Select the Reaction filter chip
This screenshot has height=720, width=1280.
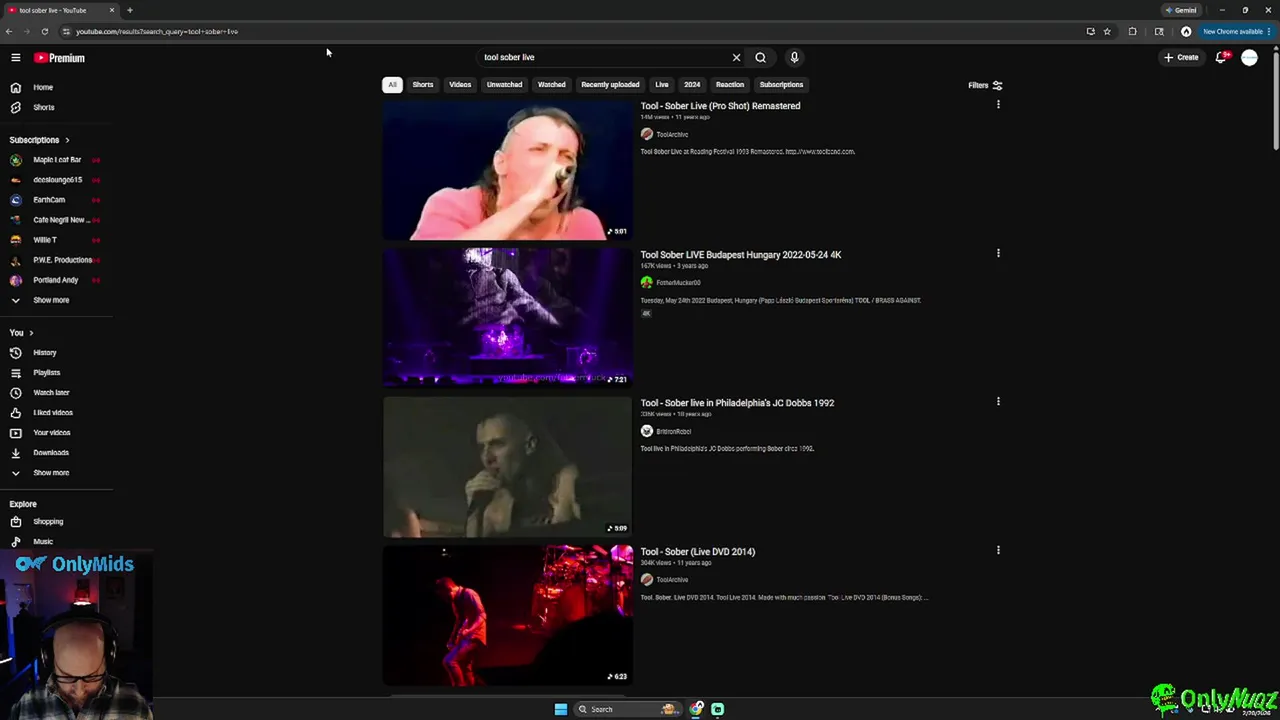coord(730,85)
